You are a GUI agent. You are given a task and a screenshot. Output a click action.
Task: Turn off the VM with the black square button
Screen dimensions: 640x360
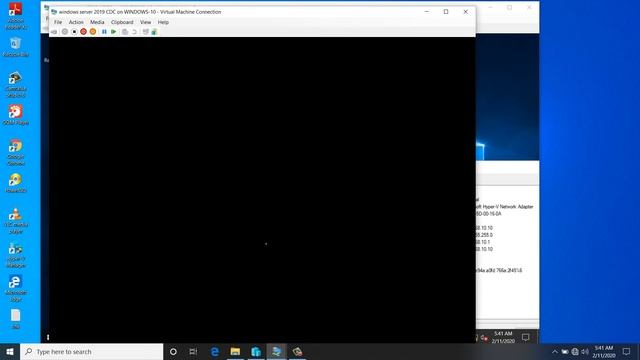coord(74,32)
